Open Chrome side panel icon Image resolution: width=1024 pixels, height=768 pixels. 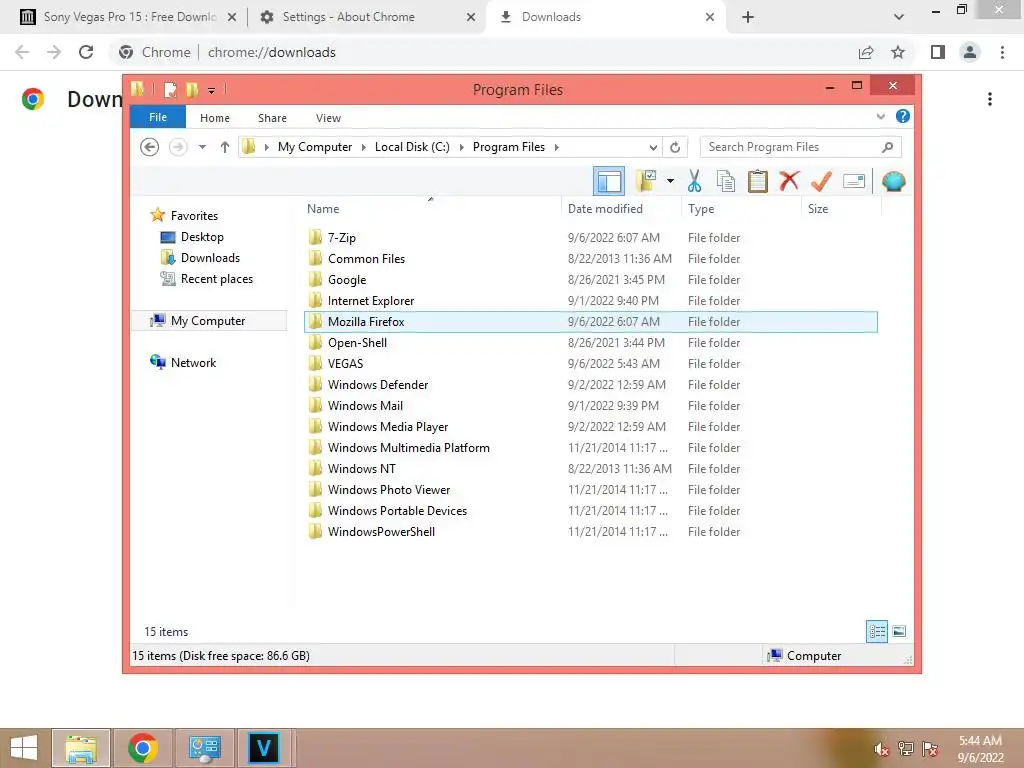[x=938, y=52]
